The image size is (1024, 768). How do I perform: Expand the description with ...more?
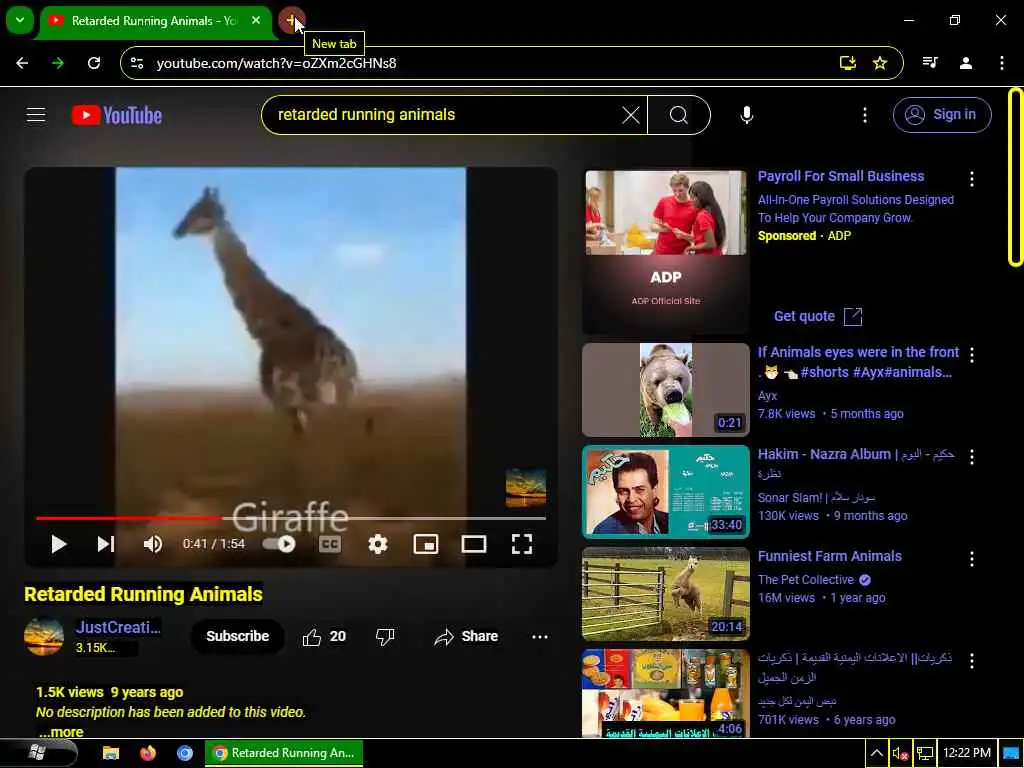[x=61, y=732]
